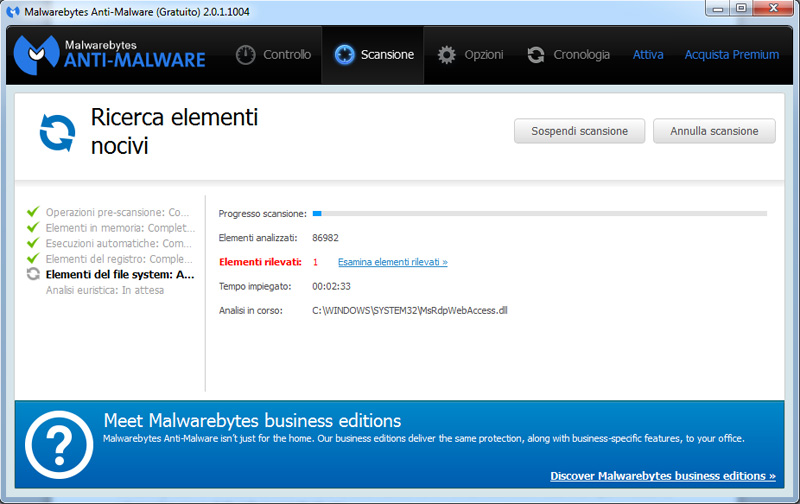800x504 pixels.
Task: Select Analisi euristica: In attesa text
Action: click(x=105, y=290)
